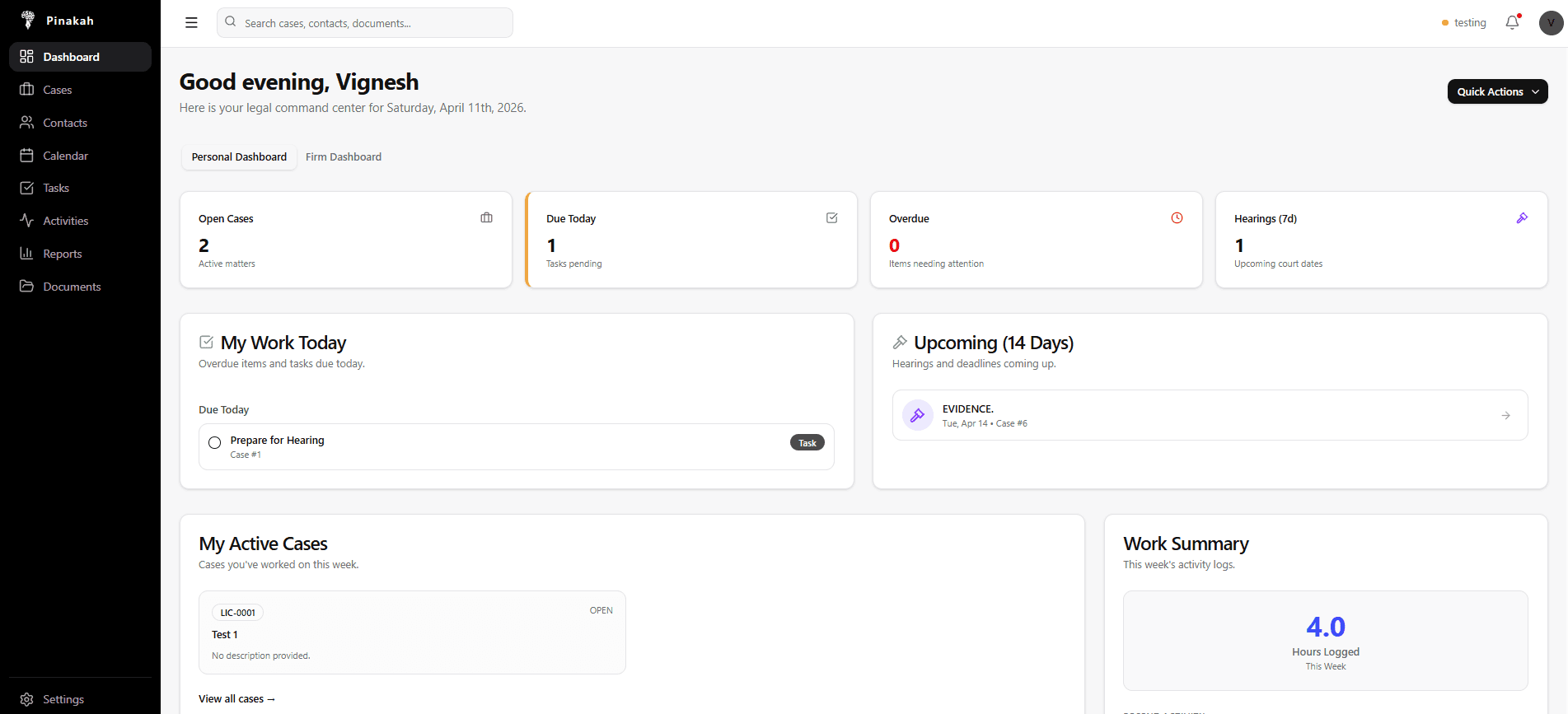Click the View all cases link

pos(236,699)
